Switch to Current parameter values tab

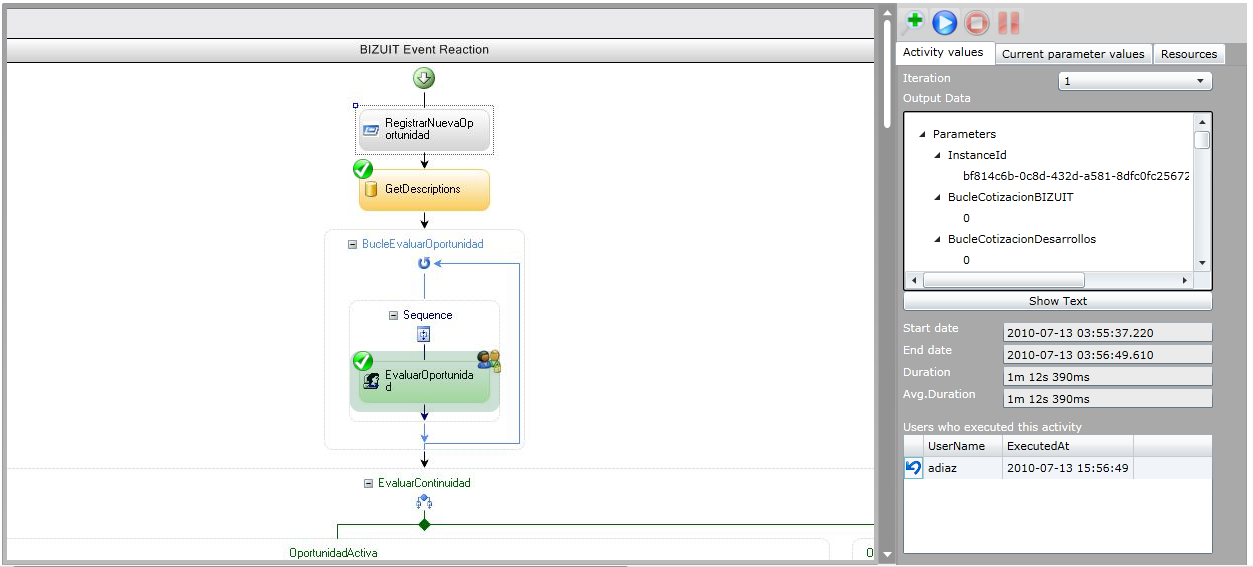coord(1073,54)
